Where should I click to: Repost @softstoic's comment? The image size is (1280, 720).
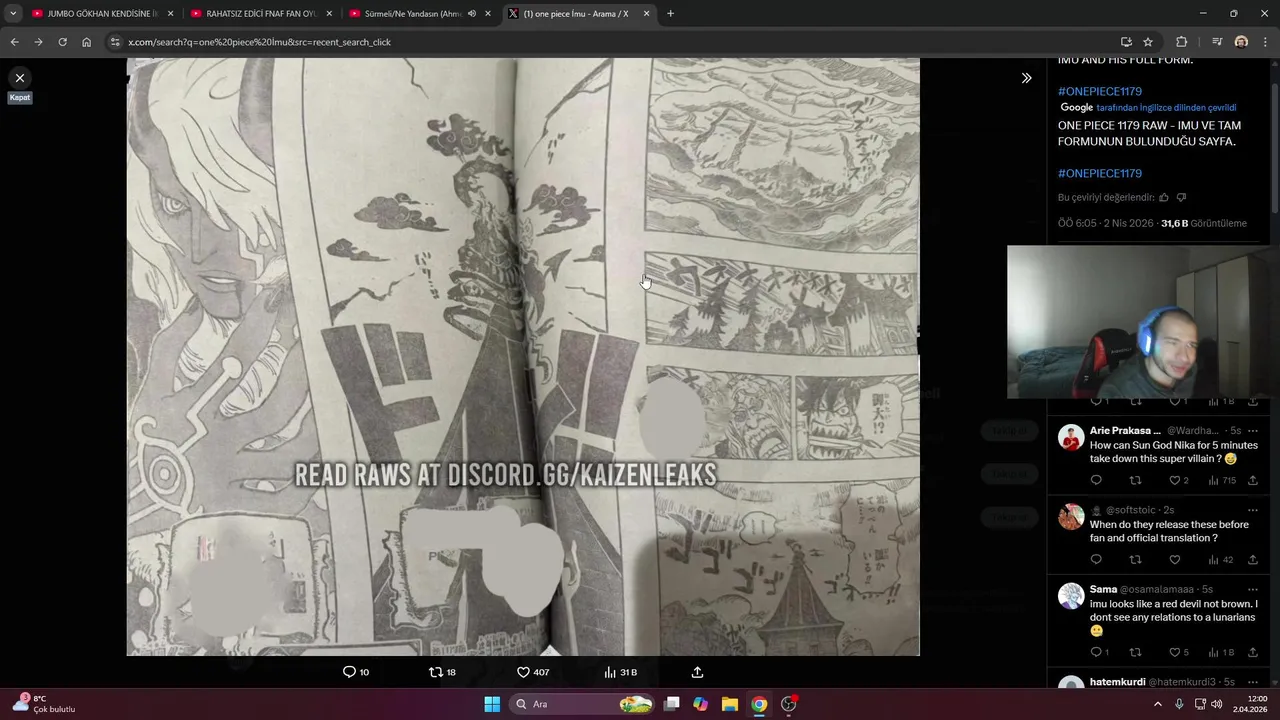click(1135, 560)
